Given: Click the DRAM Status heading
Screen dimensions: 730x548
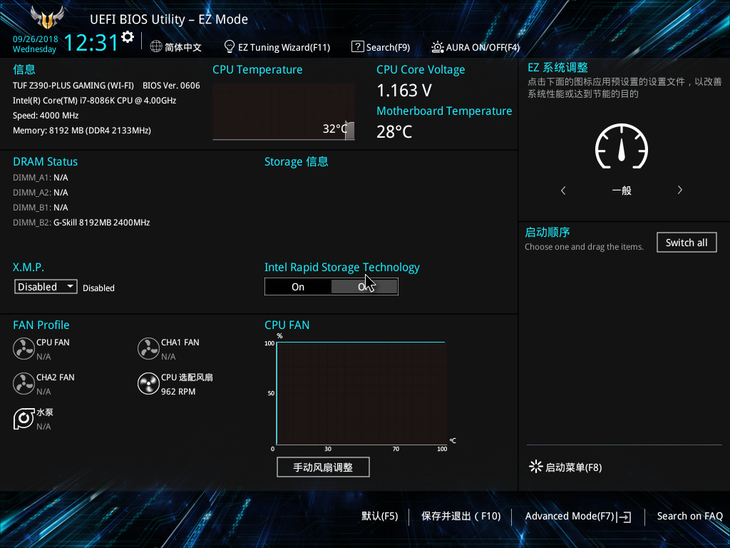Looking at the screenshot, I should (x=45, y=162).
